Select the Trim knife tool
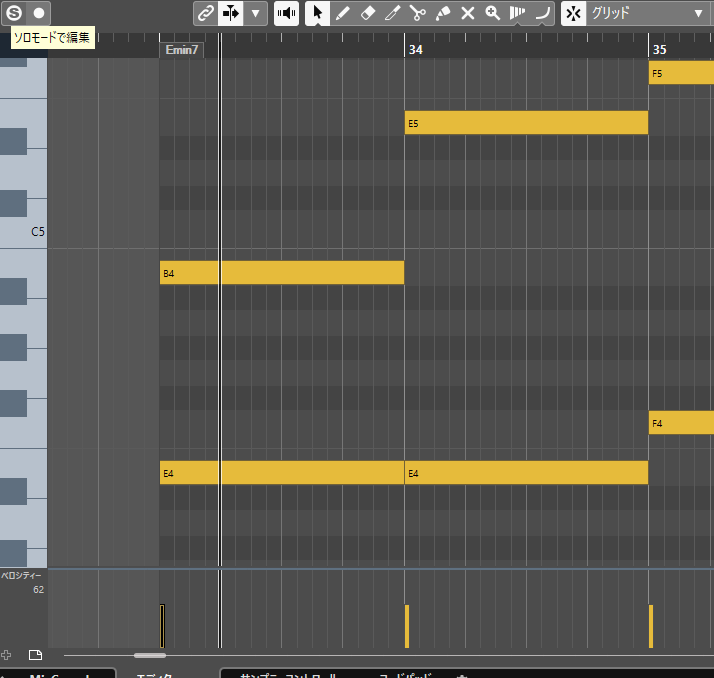The image size is (714, 678). [x=393, y=13]
